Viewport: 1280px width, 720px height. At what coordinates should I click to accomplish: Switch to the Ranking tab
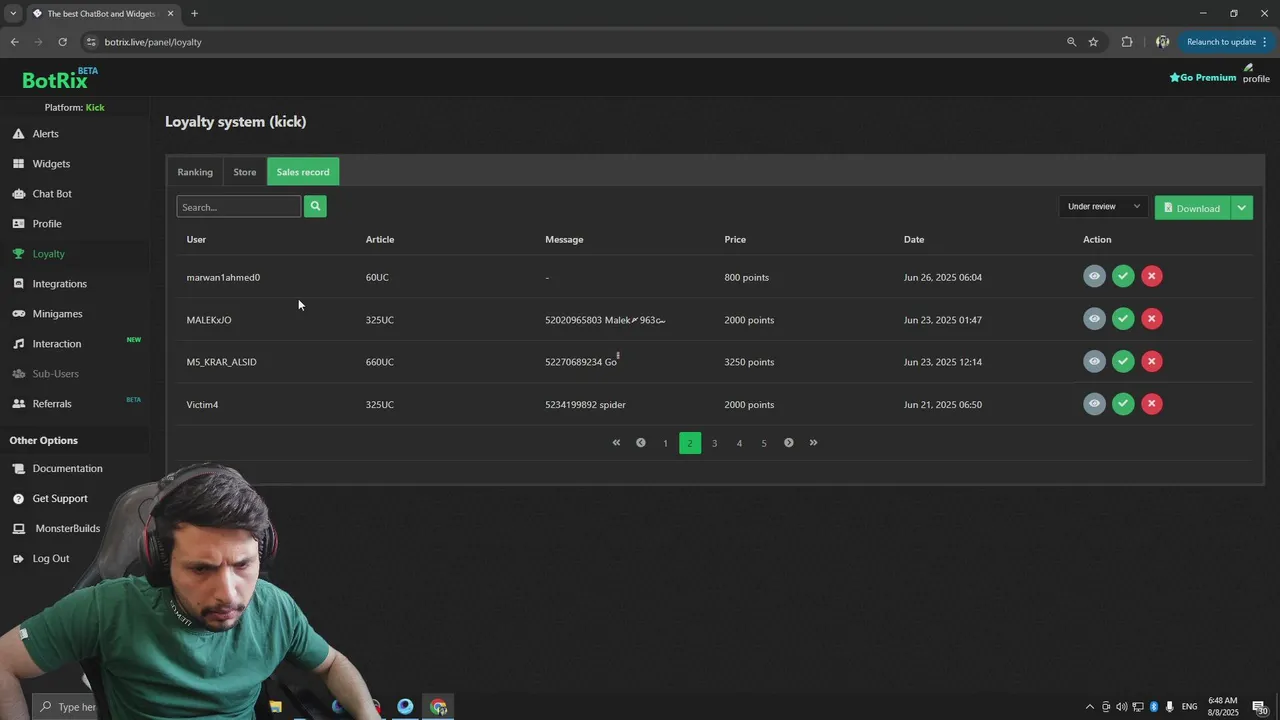pos(195,172)
